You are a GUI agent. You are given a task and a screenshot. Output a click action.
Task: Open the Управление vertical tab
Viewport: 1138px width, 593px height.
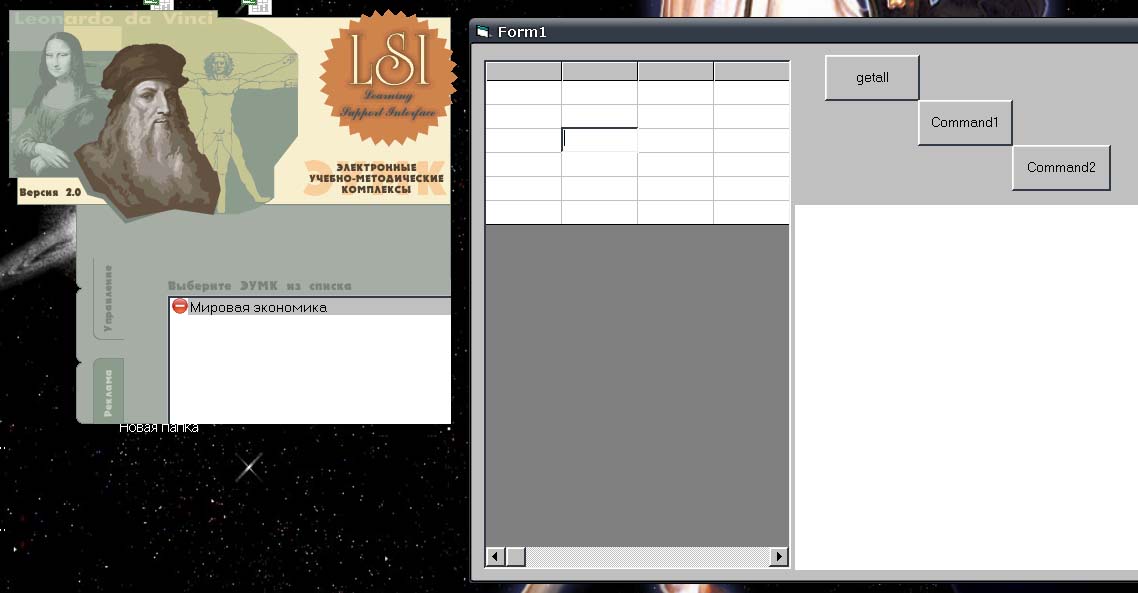[108, 298]
